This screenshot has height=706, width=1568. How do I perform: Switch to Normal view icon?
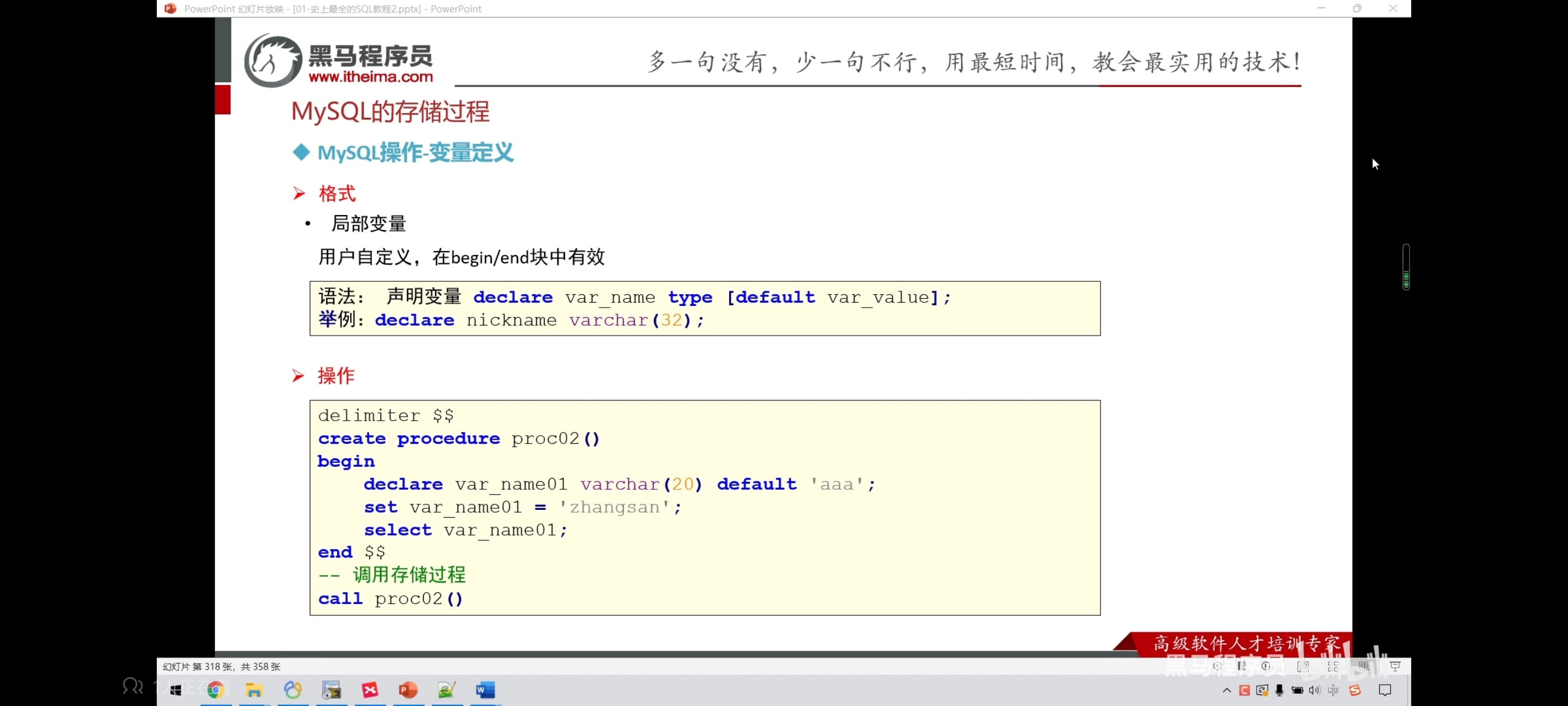point(1303,666)
